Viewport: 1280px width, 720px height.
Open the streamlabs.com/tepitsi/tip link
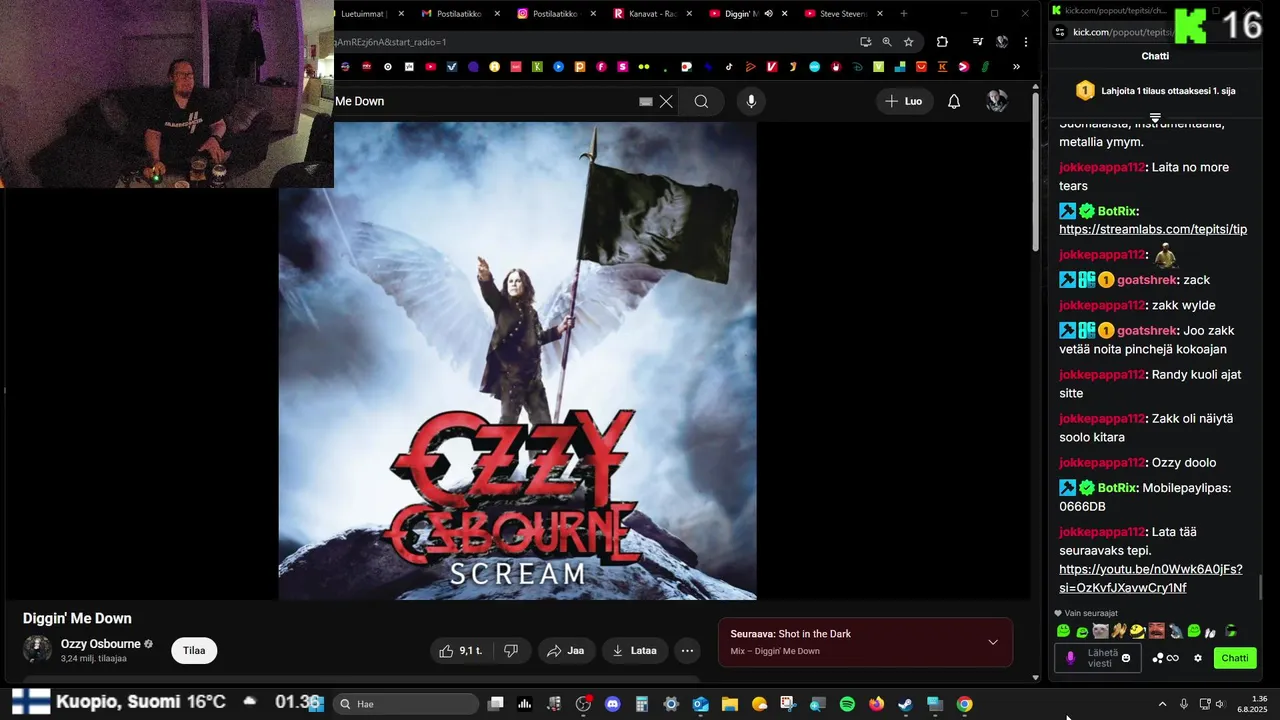point(1153,229)
